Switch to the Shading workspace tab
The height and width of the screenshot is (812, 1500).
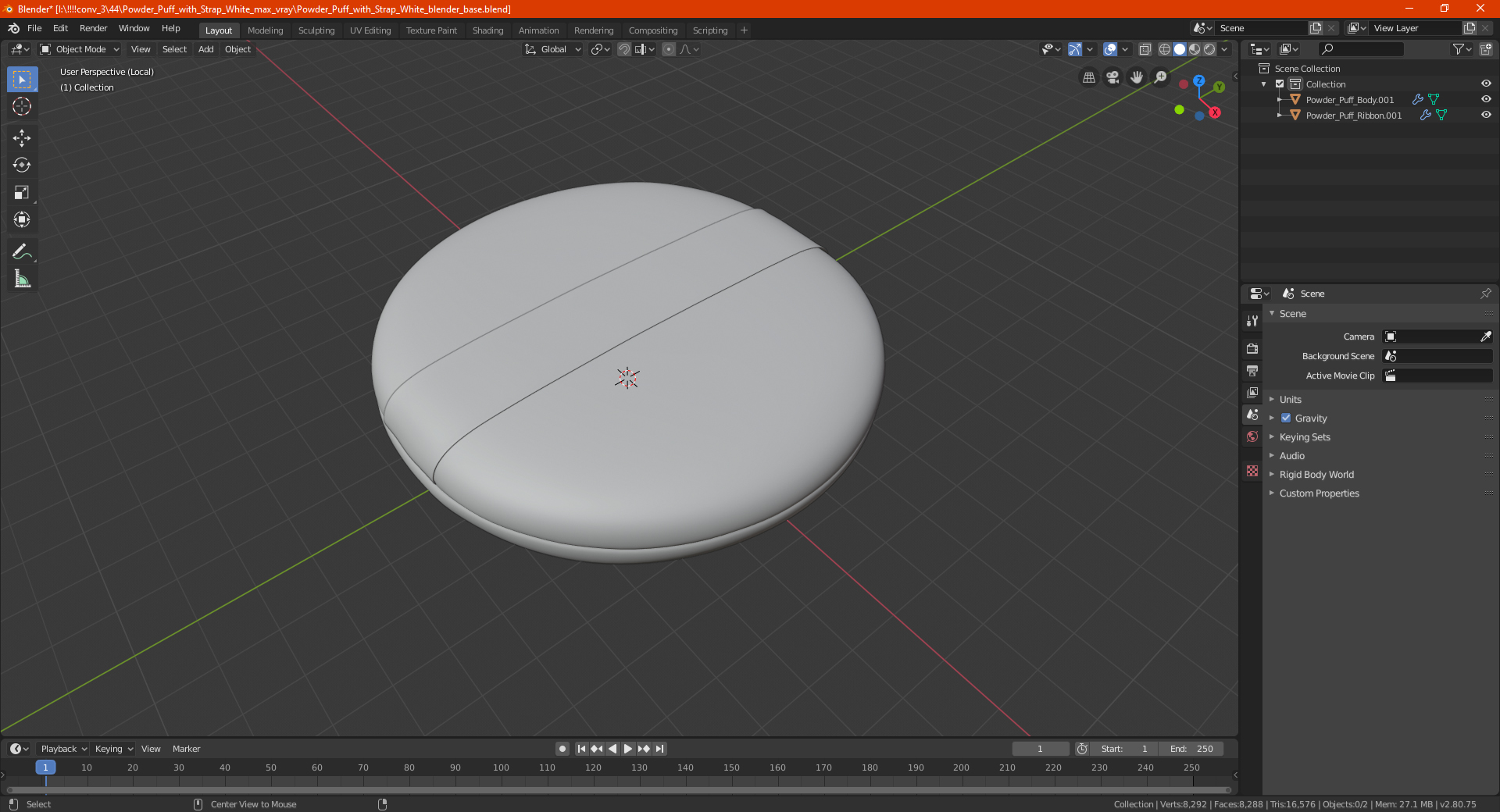487,30
